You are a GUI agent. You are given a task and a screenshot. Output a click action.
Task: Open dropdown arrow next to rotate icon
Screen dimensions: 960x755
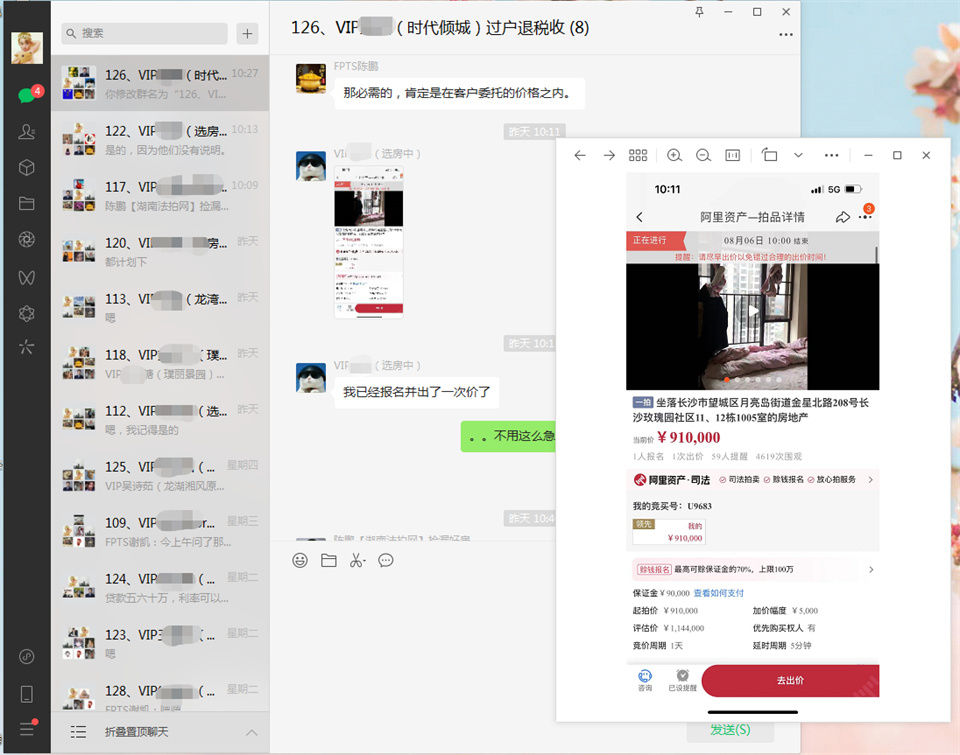[x=798, y=155]
